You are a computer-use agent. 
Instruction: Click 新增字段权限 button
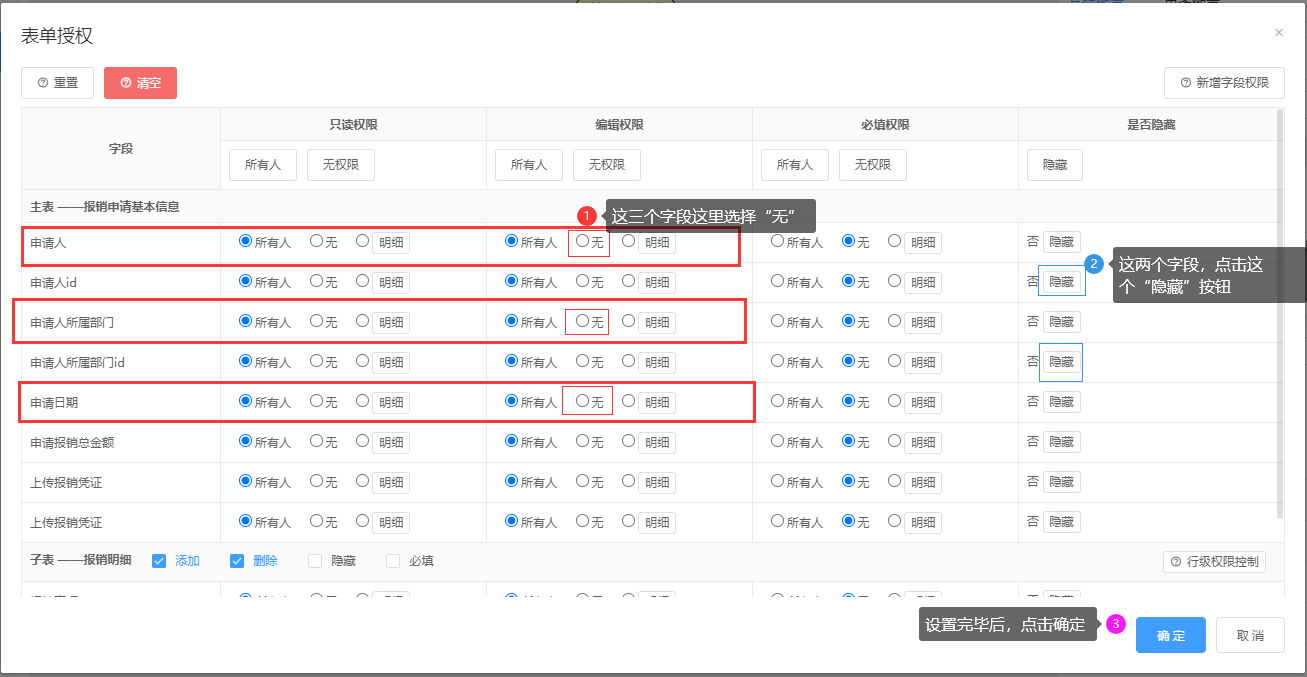[1224, 83]
